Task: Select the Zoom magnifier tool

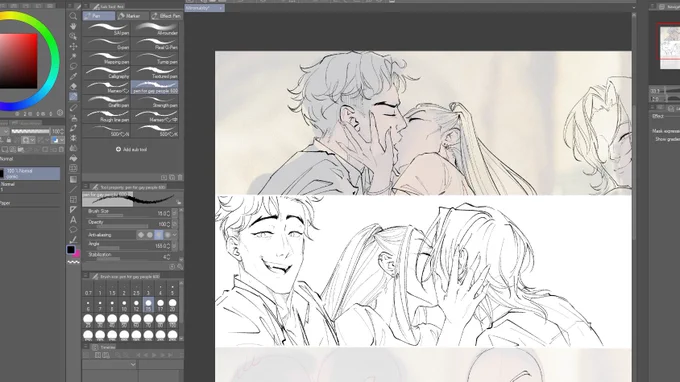Action: coord(73,16)
